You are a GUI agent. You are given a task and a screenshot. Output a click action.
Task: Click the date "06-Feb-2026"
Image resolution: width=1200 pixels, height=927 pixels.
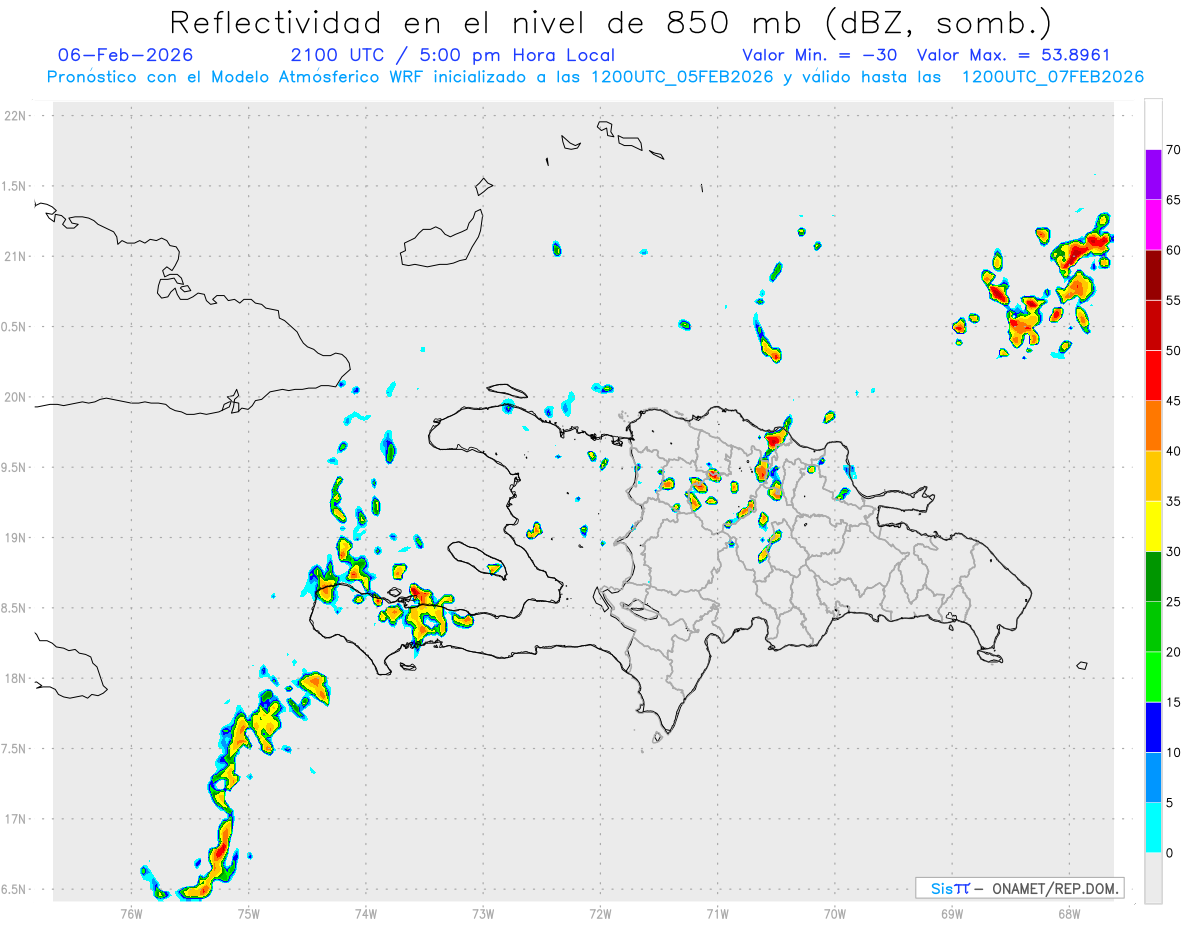126,55
